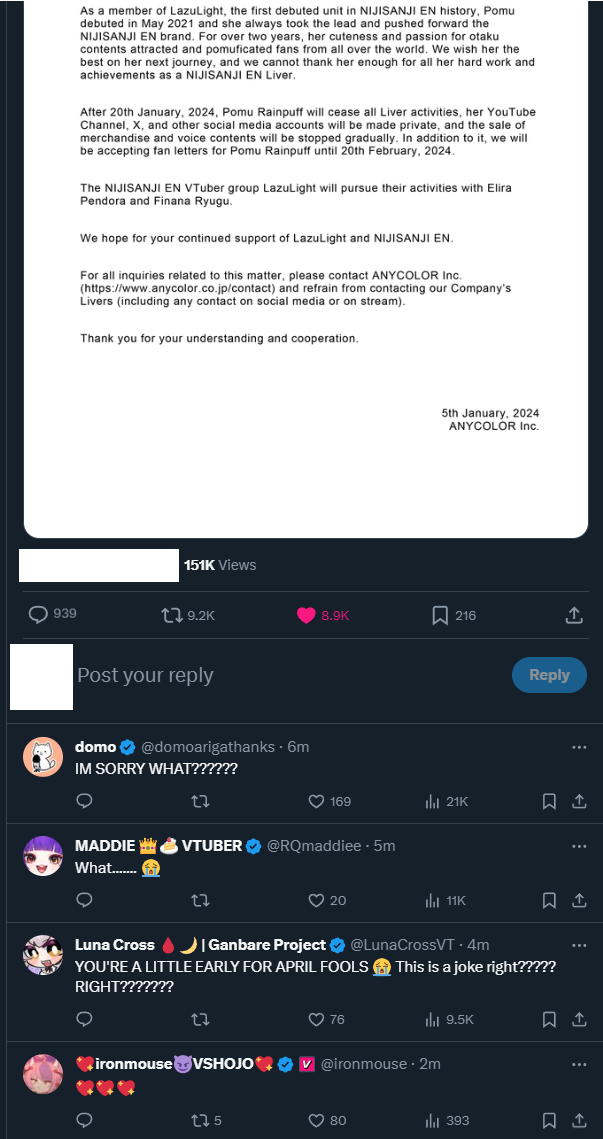View analytics on domo's reply
This screenshot has height=1139, width=603.
click(x=433, y=801)
